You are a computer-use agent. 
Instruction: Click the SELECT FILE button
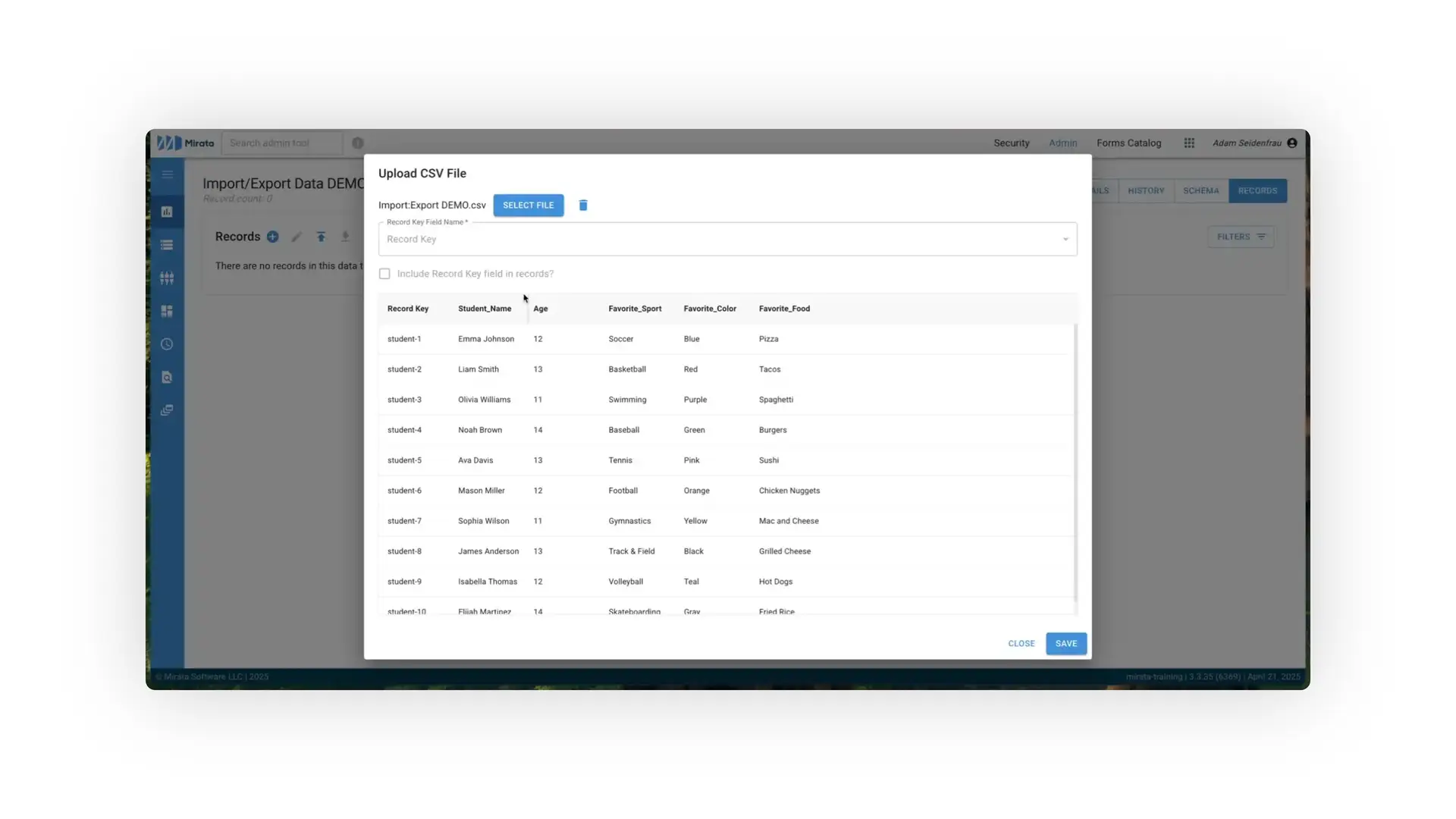pos(528,205)
